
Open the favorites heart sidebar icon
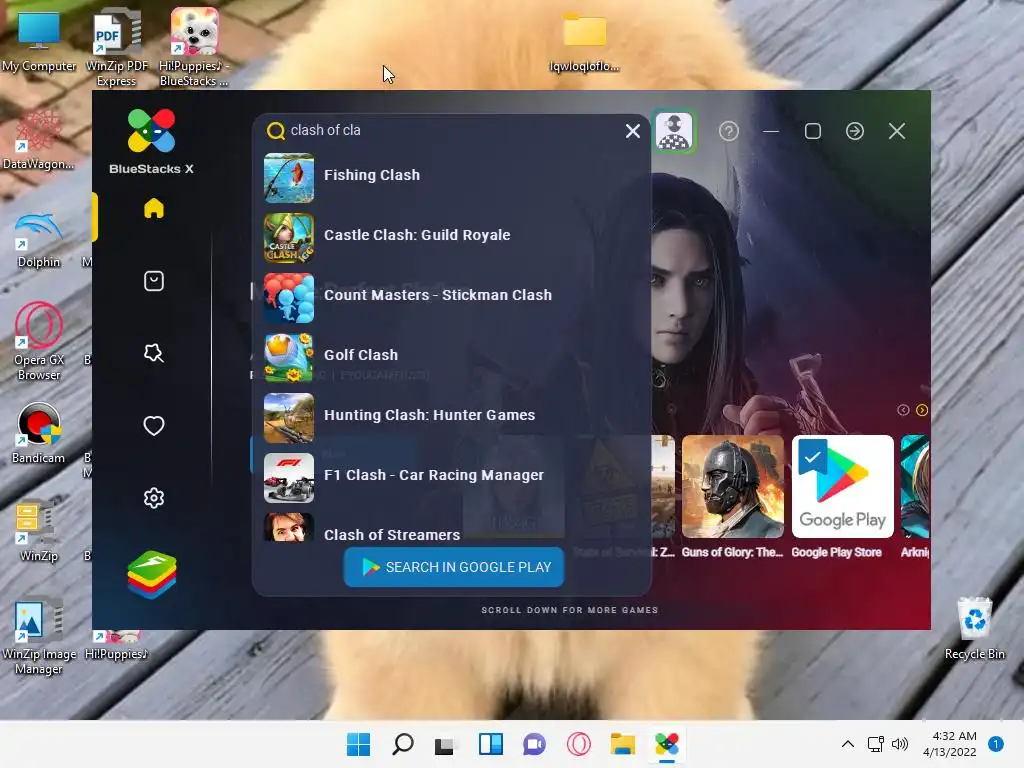[x=153, y=426]
